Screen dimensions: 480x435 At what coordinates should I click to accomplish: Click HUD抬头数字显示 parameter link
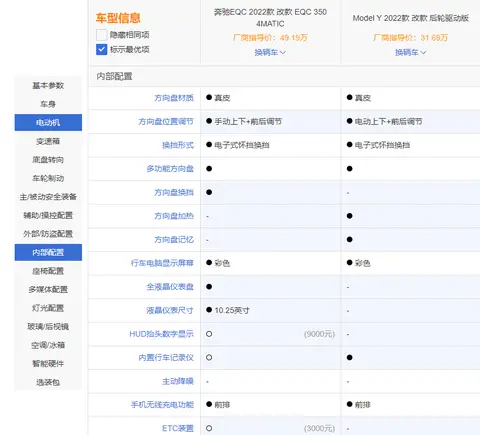[x=161, y=334]
